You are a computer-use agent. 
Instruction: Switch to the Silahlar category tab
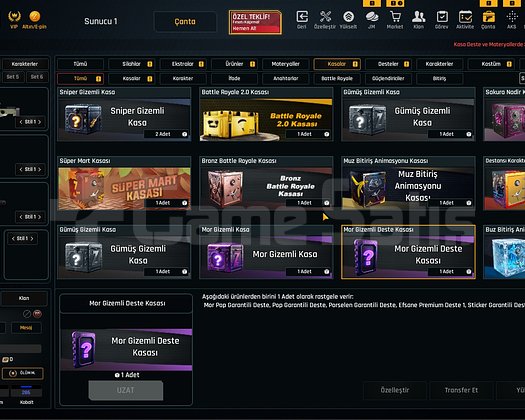coord(132,64)
